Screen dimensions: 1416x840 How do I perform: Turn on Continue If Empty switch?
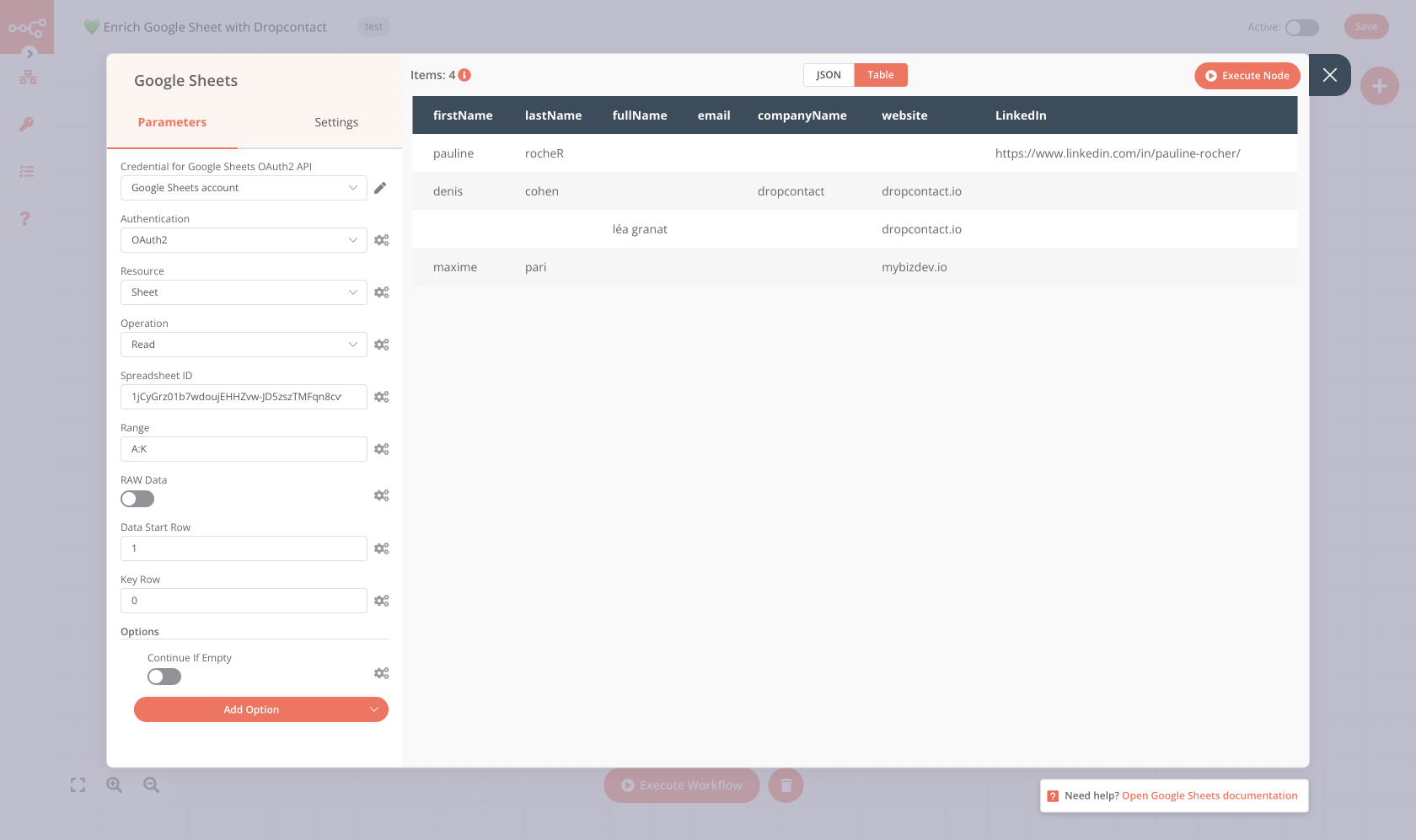tap(164, 677)
